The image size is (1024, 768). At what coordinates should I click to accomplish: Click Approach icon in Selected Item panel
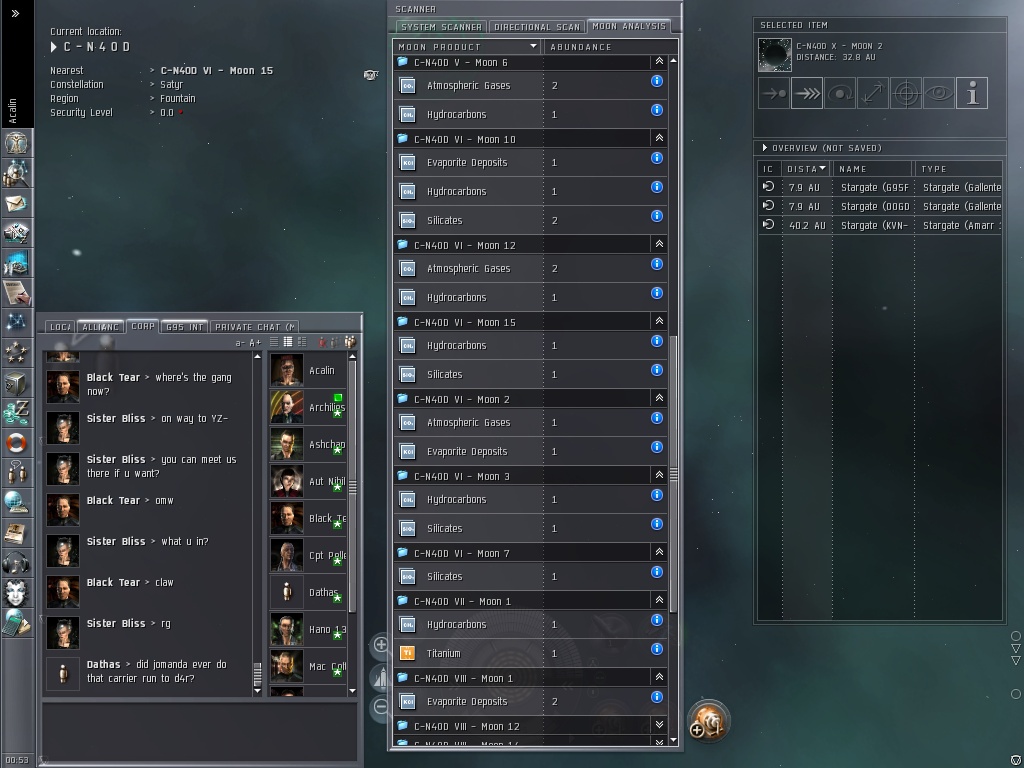point(774,93)
